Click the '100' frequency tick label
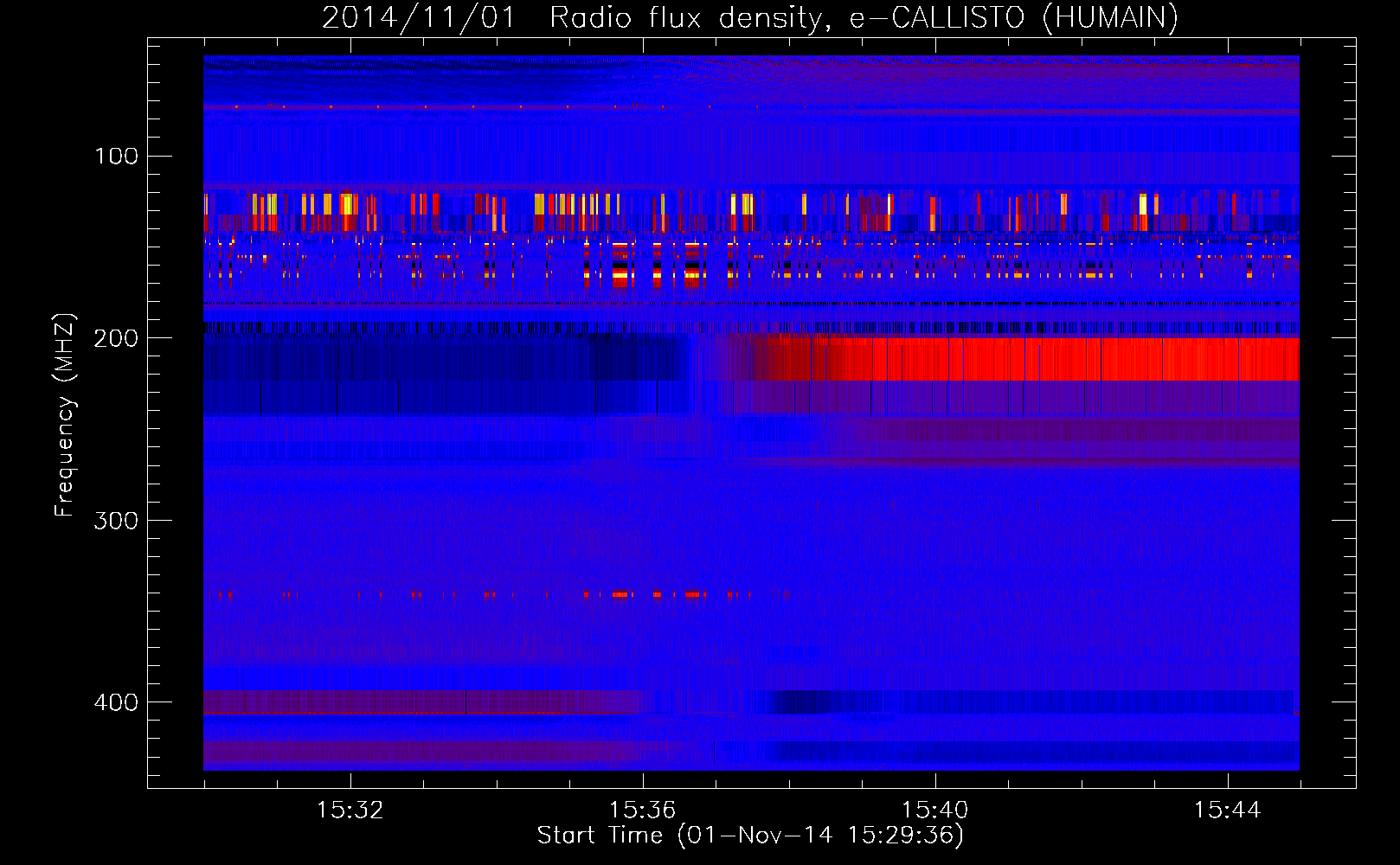The image size is (1400, 865). (116, 156)
